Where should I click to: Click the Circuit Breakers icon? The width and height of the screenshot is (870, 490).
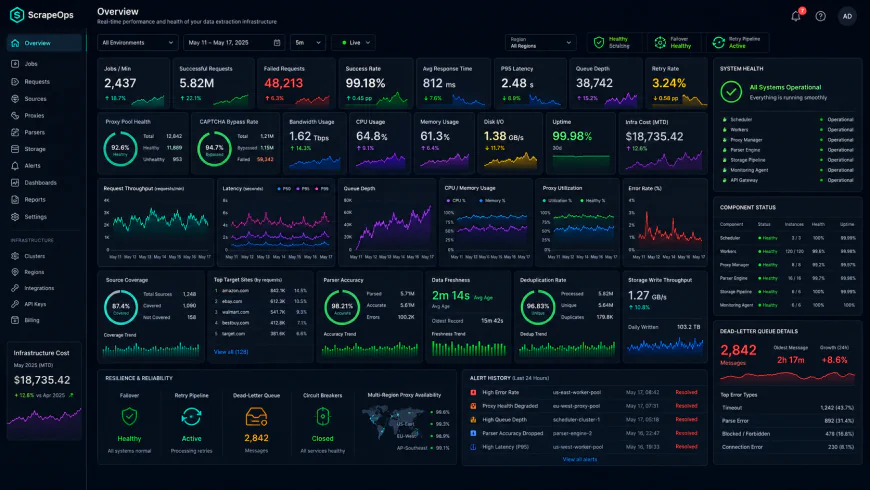tap(322, 416)
